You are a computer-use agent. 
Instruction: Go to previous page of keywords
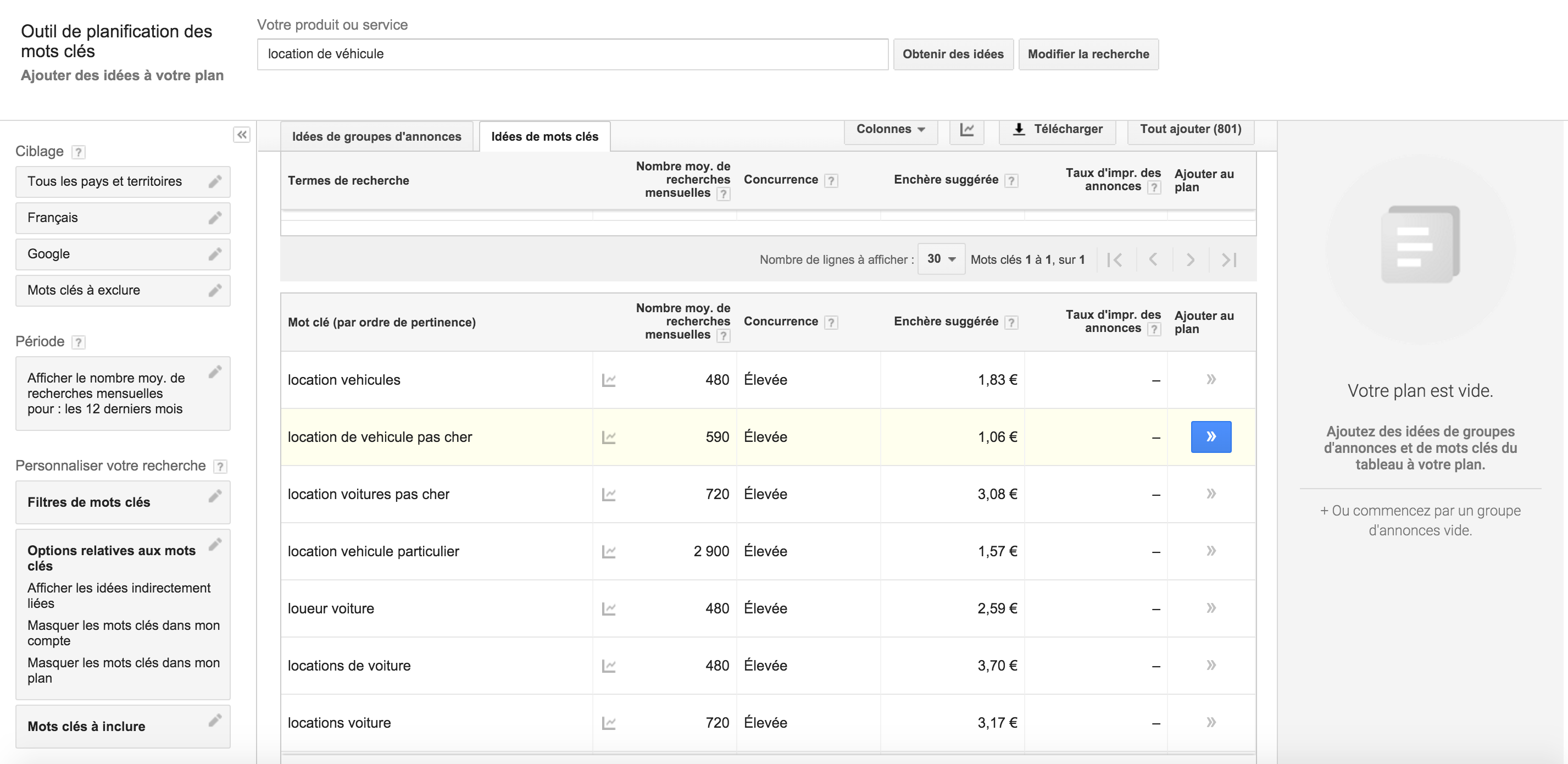pyautogui.click(x=1153, y=260)
